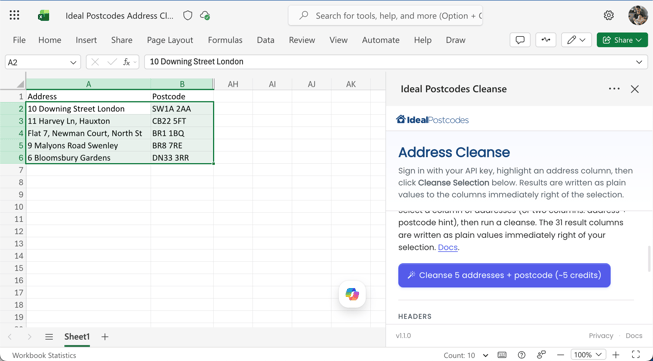Click Cleanse 5 addresses + postcode button
Image resolution: width=653 pixels, height=361 pixels.
click(504, 275)
